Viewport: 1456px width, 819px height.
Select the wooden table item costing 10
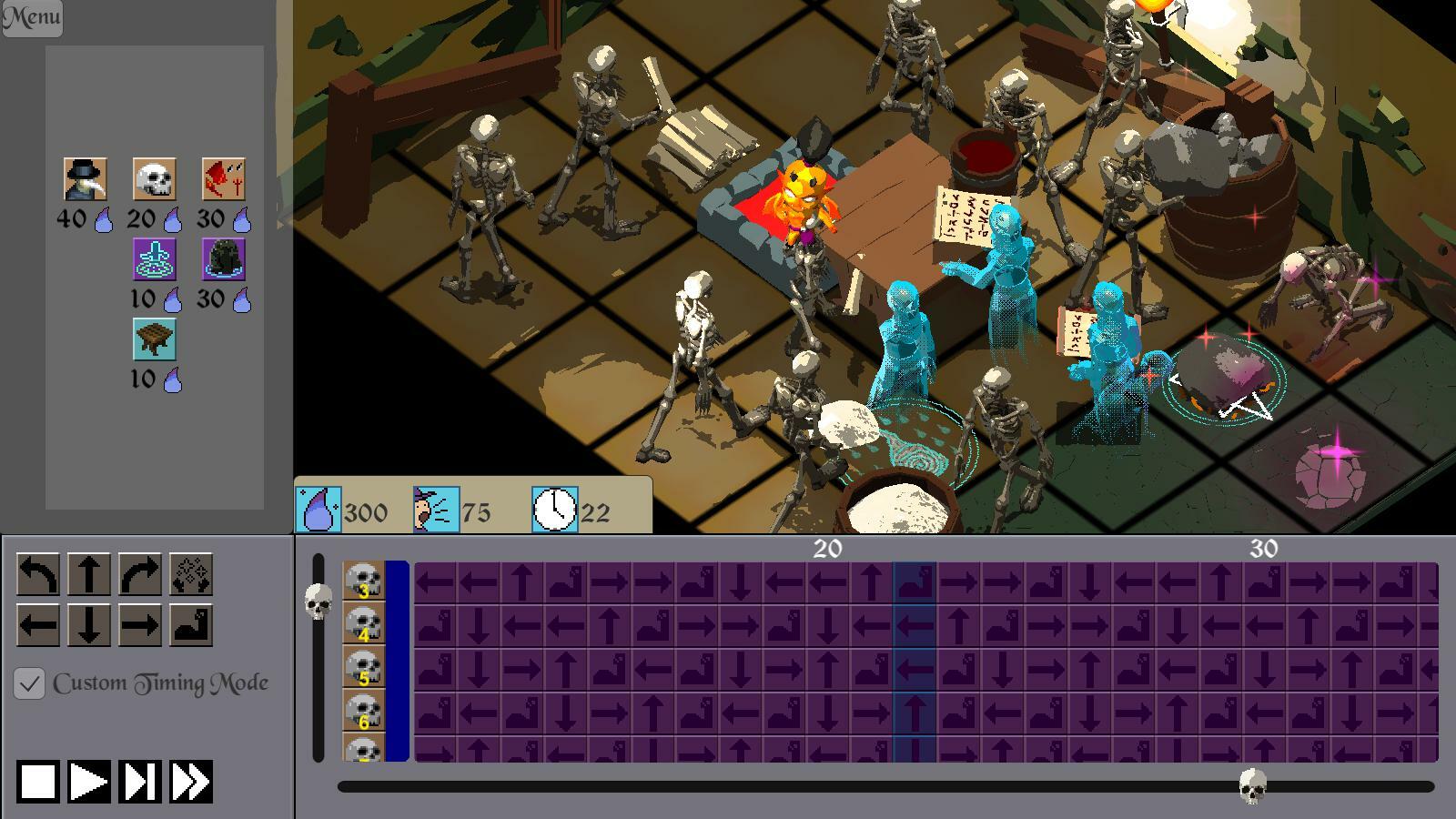pyautogui.click(x=155, y=339)
